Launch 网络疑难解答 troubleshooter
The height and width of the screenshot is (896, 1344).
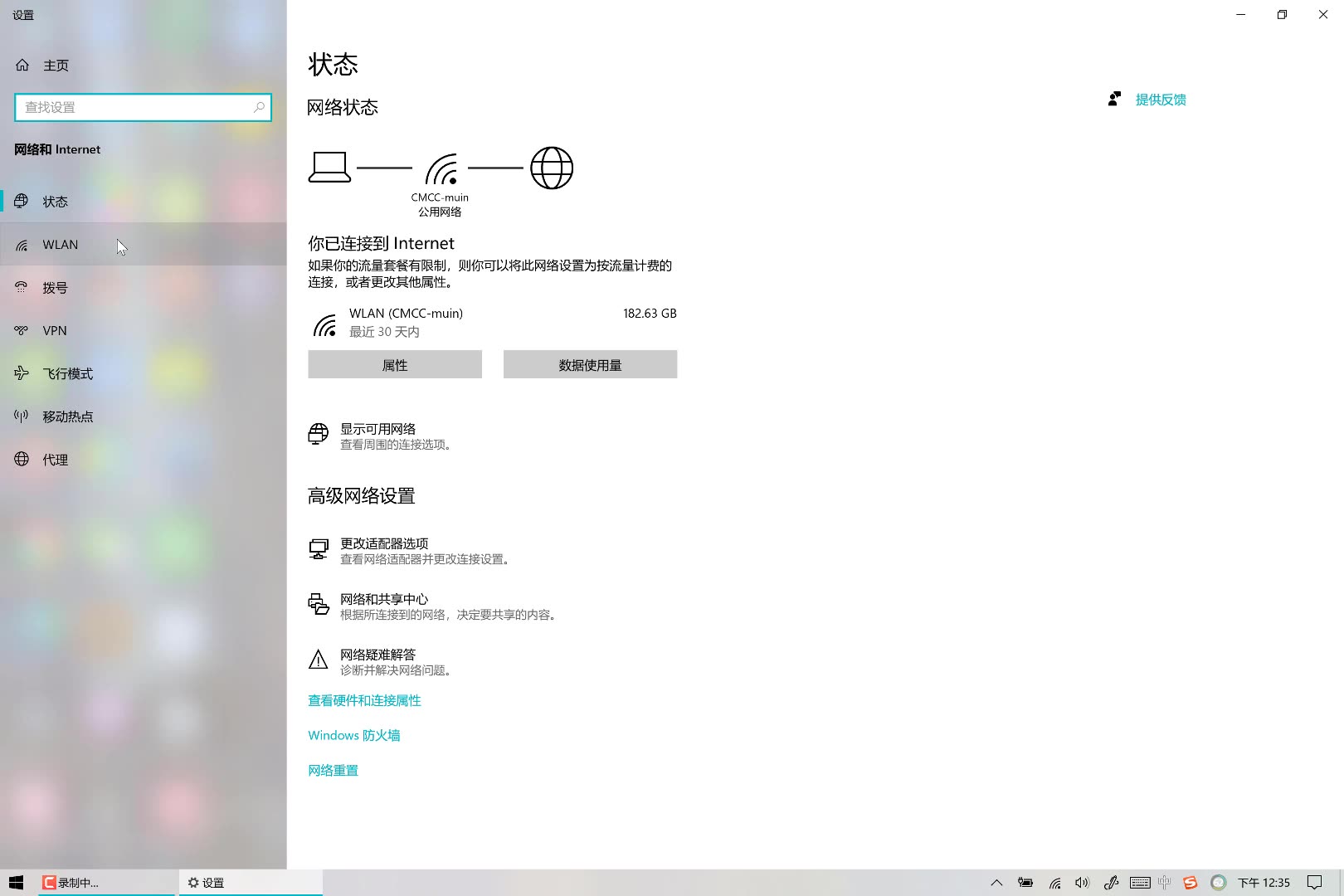click(x=381, y=661)
